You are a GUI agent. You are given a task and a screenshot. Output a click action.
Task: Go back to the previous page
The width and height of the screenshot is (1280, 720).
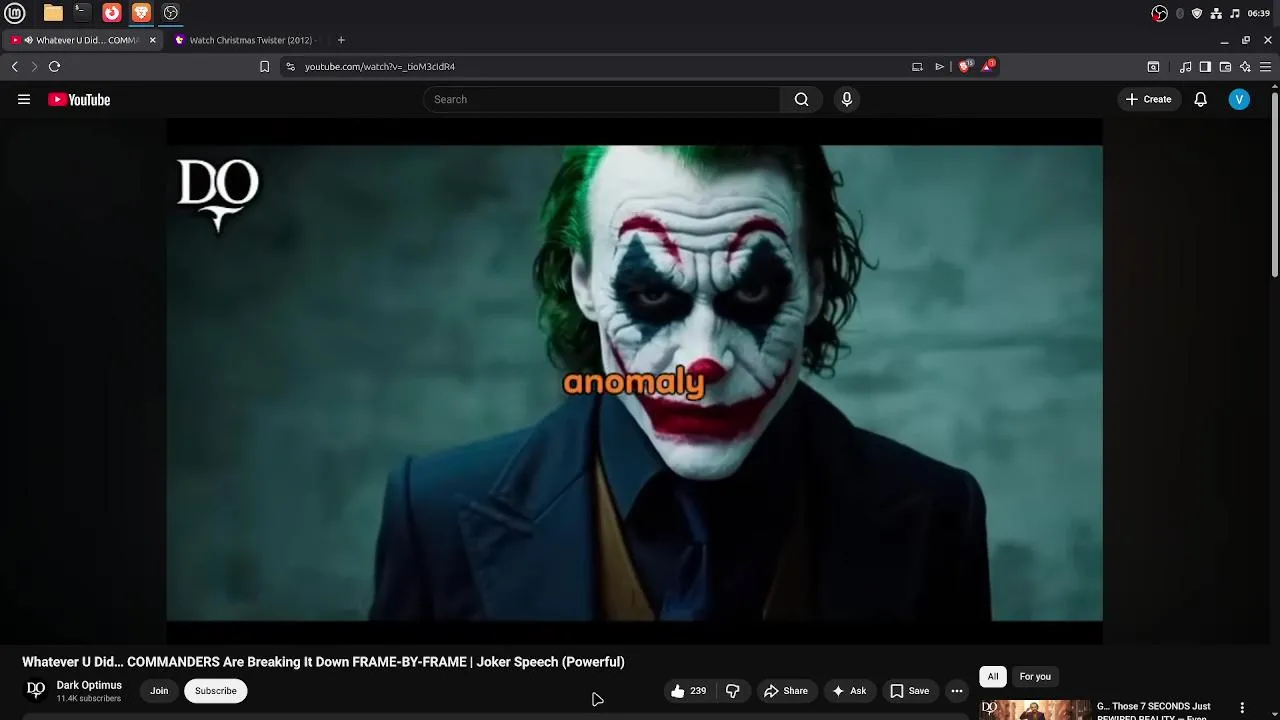tap(14, 66)
